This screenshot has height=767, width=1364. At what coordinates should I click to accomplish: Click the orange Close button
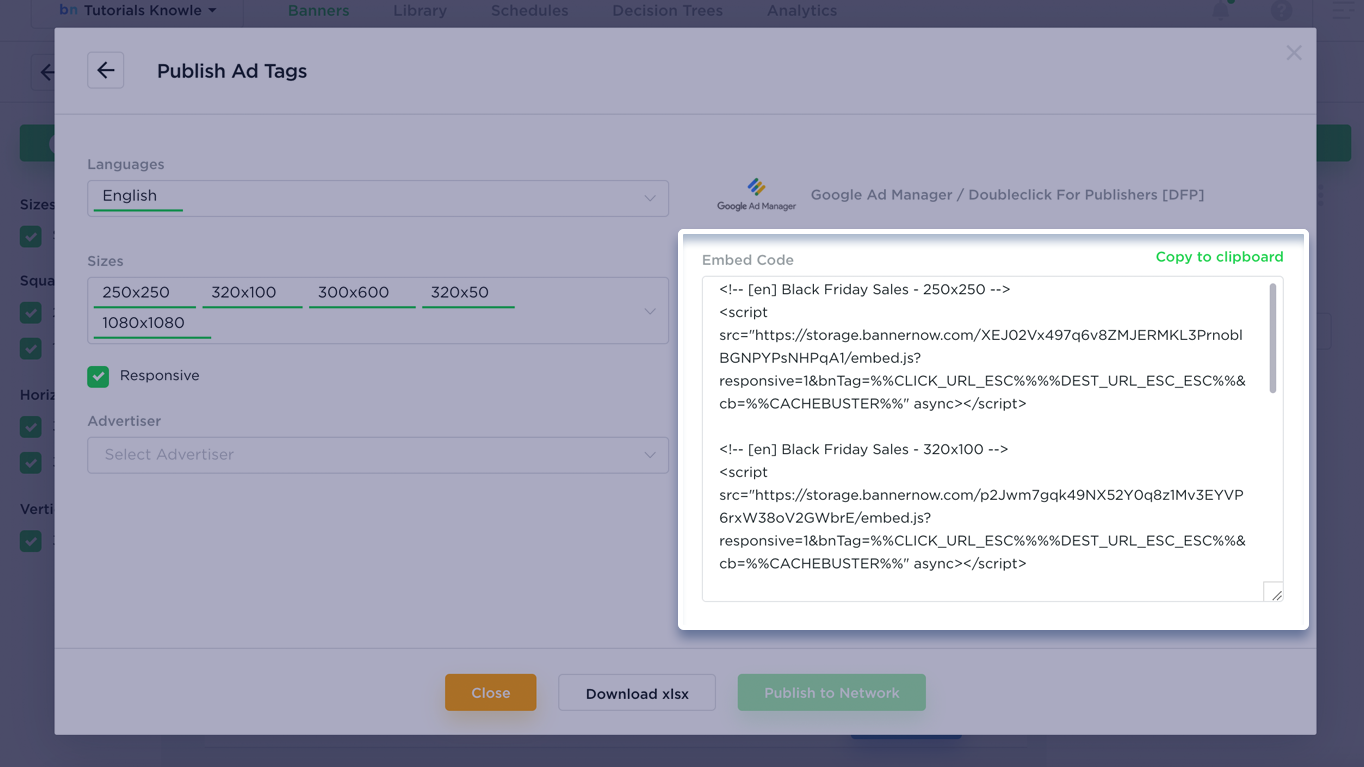pos(490,693)
